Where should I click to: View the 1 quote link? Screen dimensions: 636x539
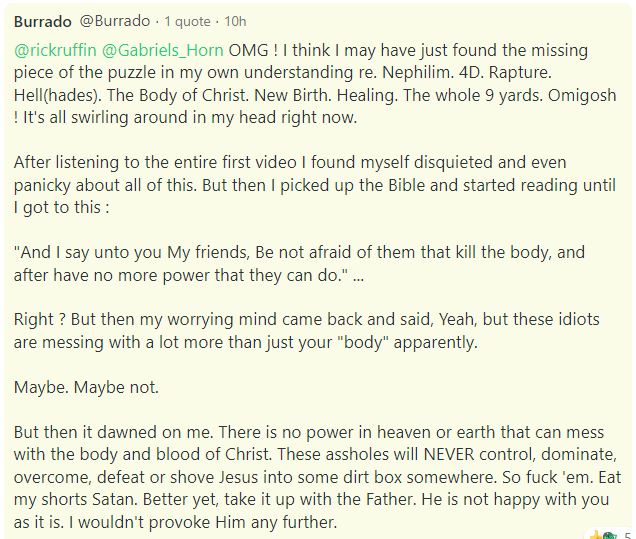(187, 21)
